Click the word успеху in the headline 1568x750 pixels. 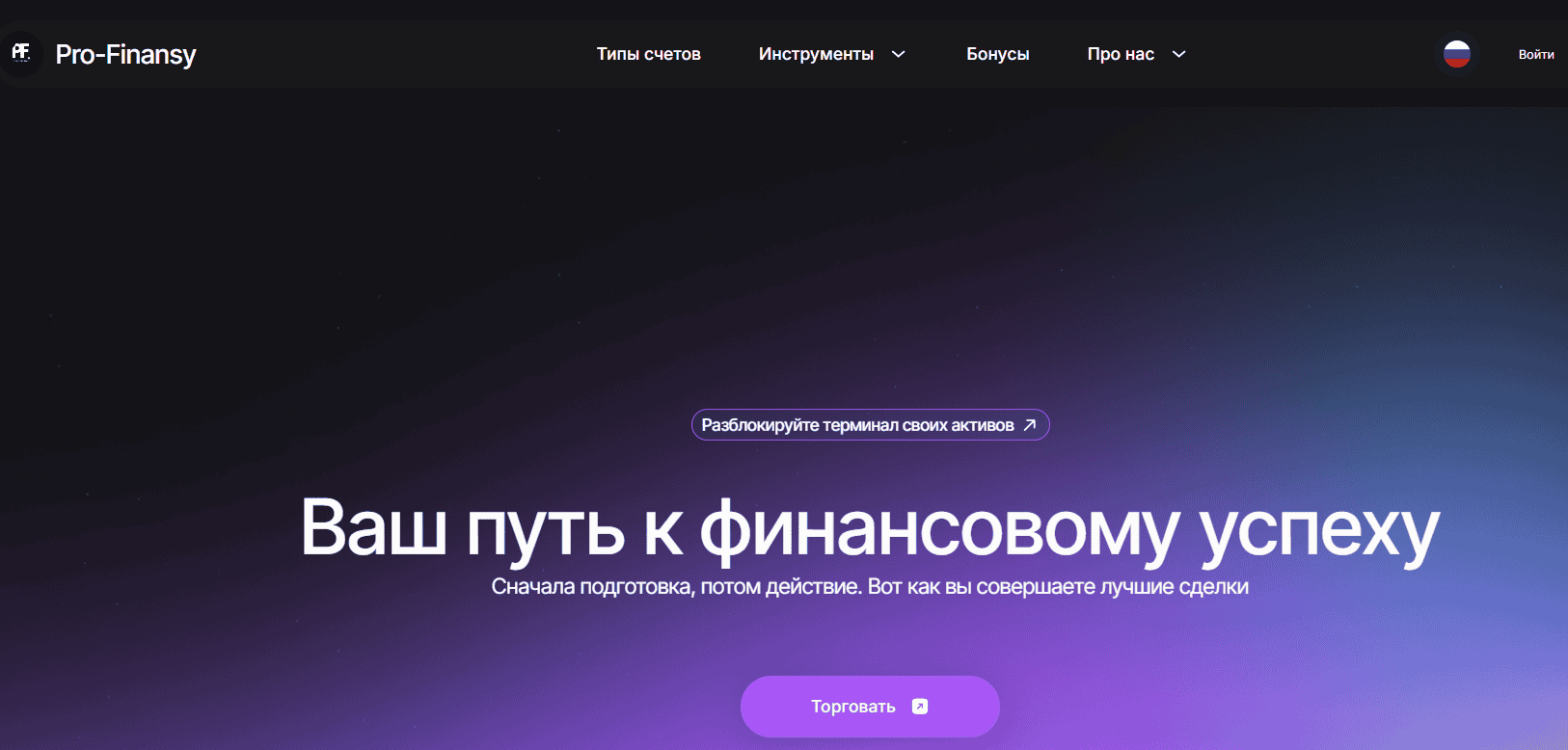point(1318,529)
